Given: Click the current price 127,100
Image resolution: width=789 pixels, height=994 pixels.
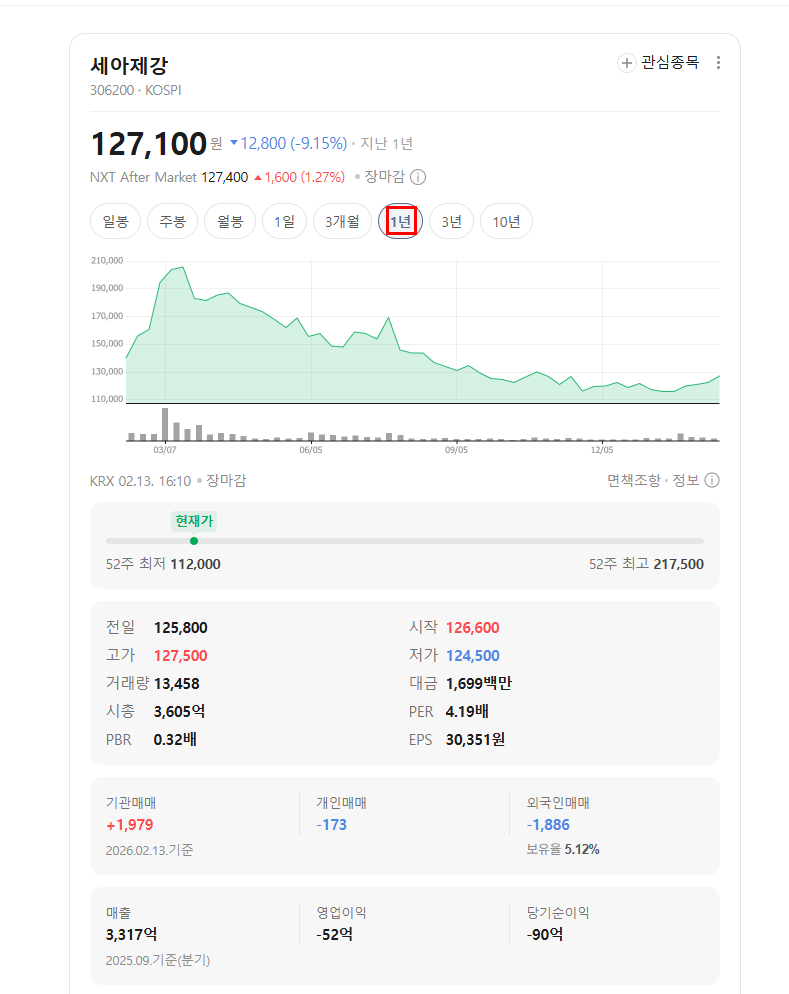Looking at the screenshot, I should [149, 144].
